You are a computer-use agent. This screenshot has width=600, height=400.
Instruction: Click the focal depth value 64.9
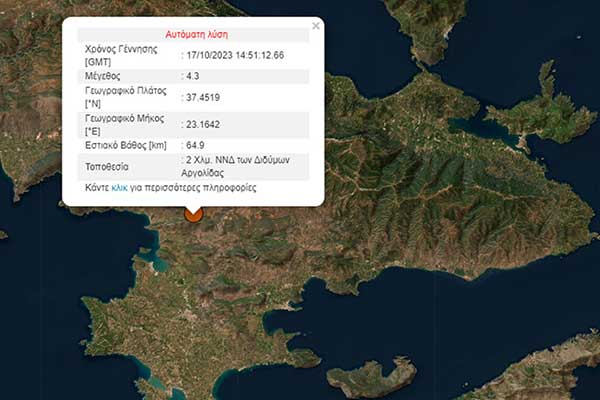(196, 147)
